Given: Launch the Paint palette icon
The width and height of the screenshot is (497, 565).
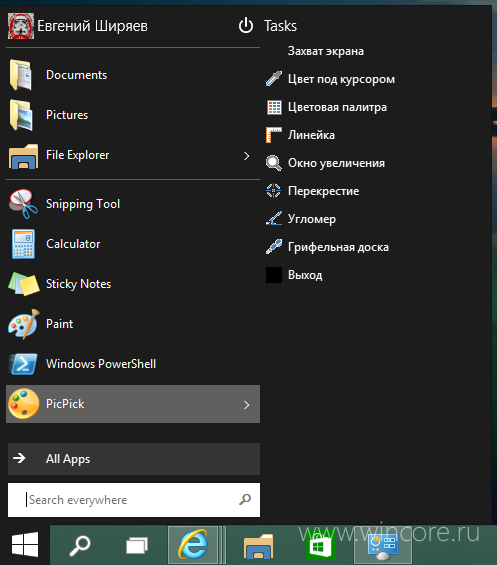Looking at the screenshot, I should click(x=24, y=324).
